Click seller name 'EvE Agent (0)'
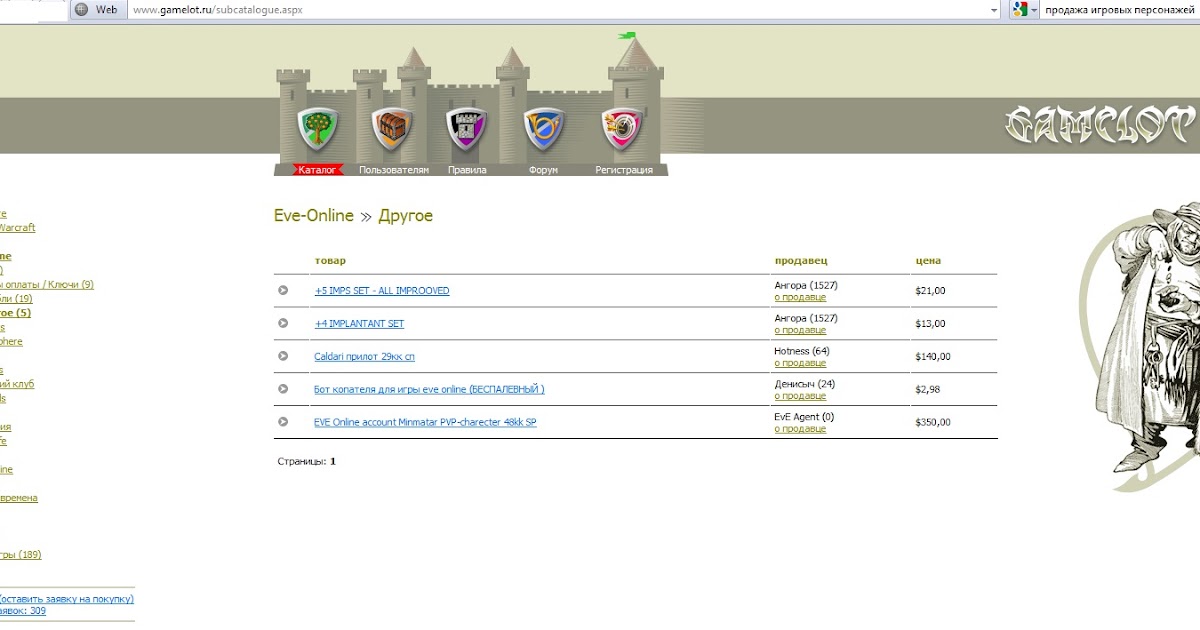Image resolution: width=1200 pixels, height=630 pixels. pyautogui.click(x=804, y=417)
